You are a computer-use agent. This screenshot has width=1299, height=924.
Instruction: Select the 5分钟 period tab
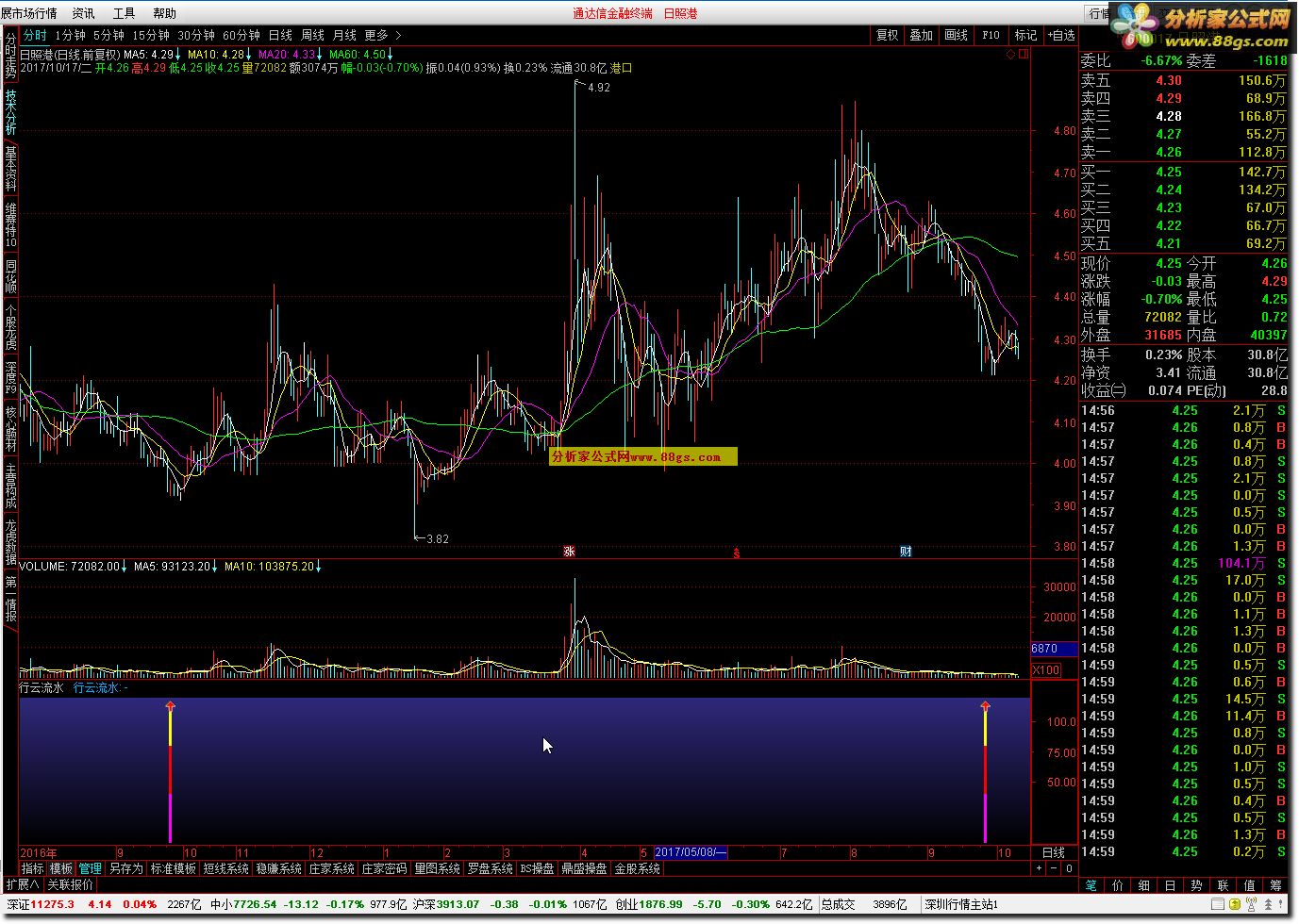pyautogui.click(x=108, y=35)
